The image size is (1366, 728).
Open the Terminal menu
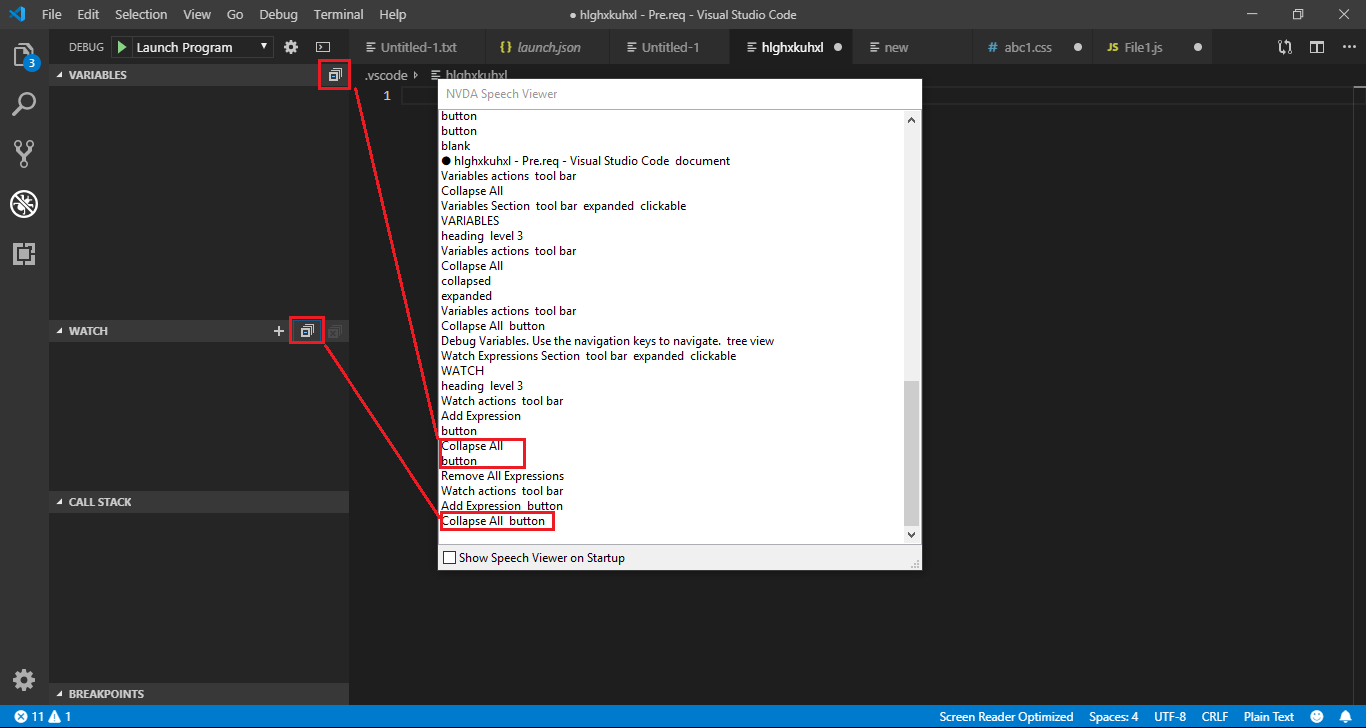tap(337, 14)
